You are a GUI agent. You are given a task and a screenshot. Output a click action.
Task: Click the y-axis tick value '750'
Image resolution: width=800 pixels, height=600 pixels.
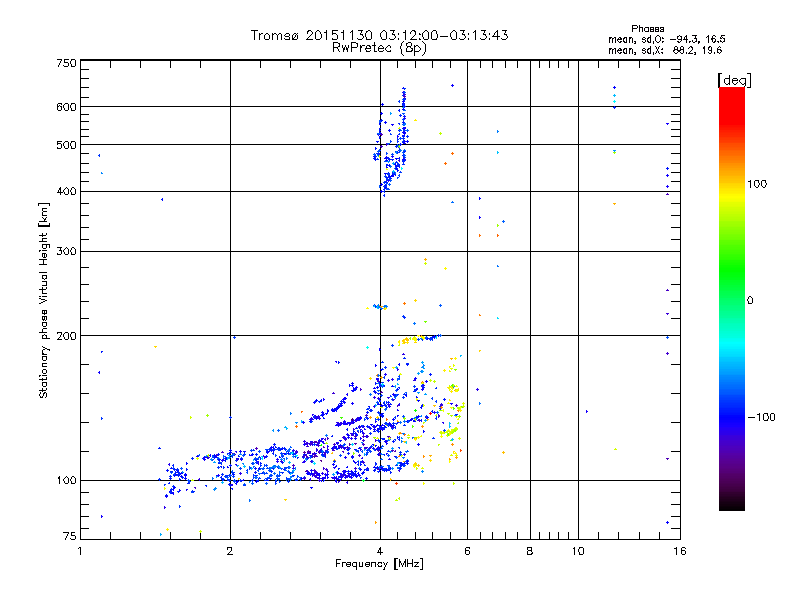point(67,63)
